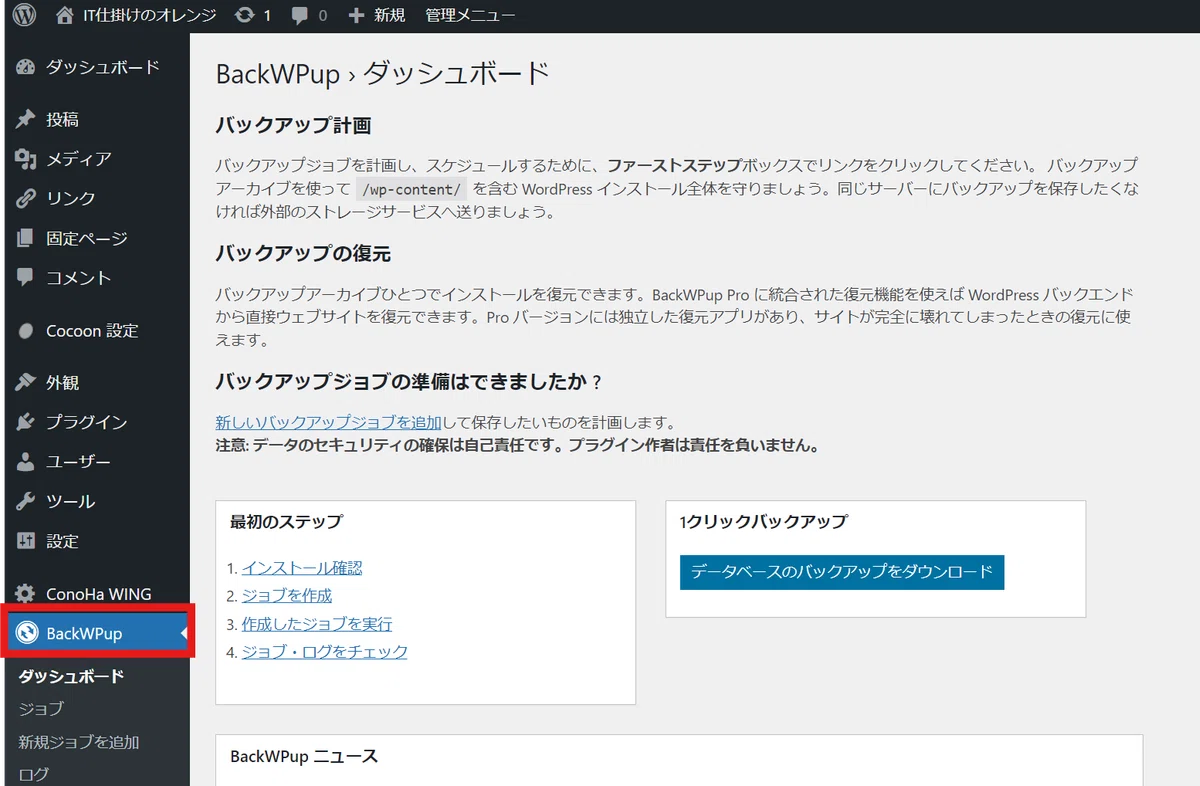Screen dimensions: 1200x786
Task: Click the circle icon for Cocoon 設定
Action: (x=26, y=331)
